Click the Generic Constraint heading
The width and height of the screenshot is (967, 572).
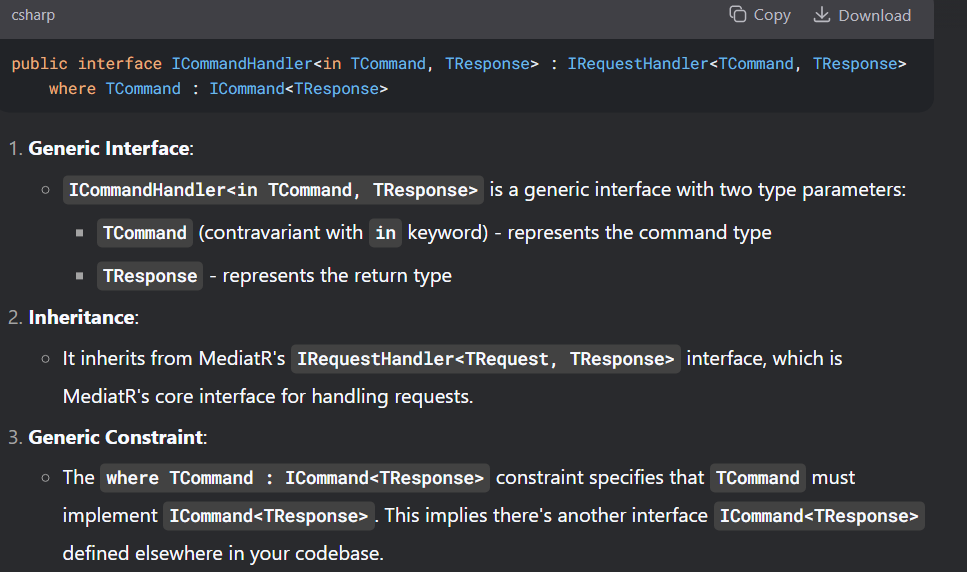click(116, 437)
